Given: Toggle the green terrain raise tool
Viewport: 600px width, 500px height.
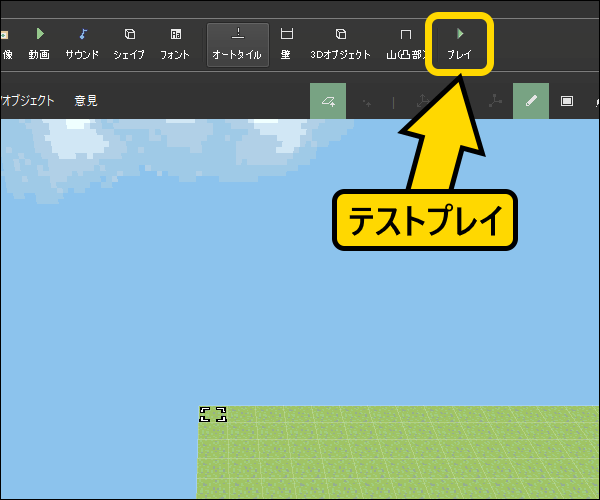Looking at the screenshot, I should coord(328,101).
